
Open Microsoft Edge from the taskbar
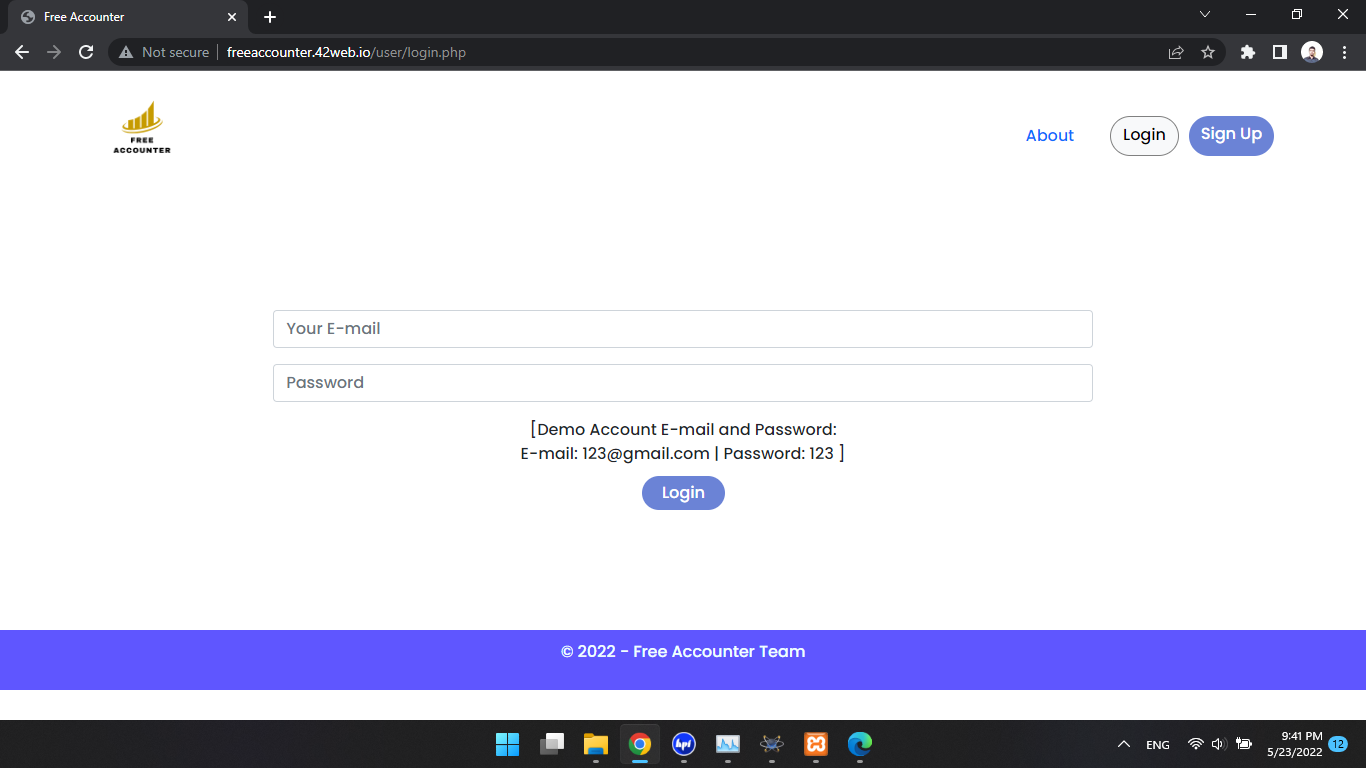pos(859,744)
